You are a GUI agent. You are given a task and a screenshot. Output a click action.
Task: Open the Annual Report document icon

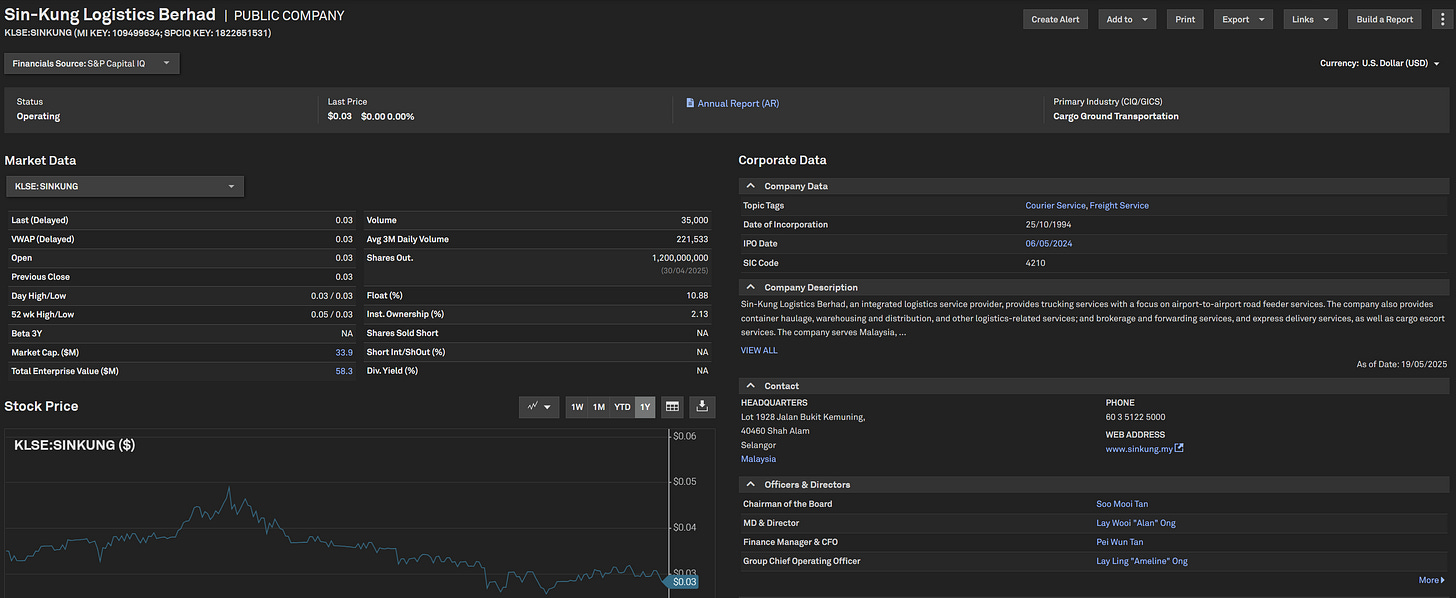[x=690, y=103]
